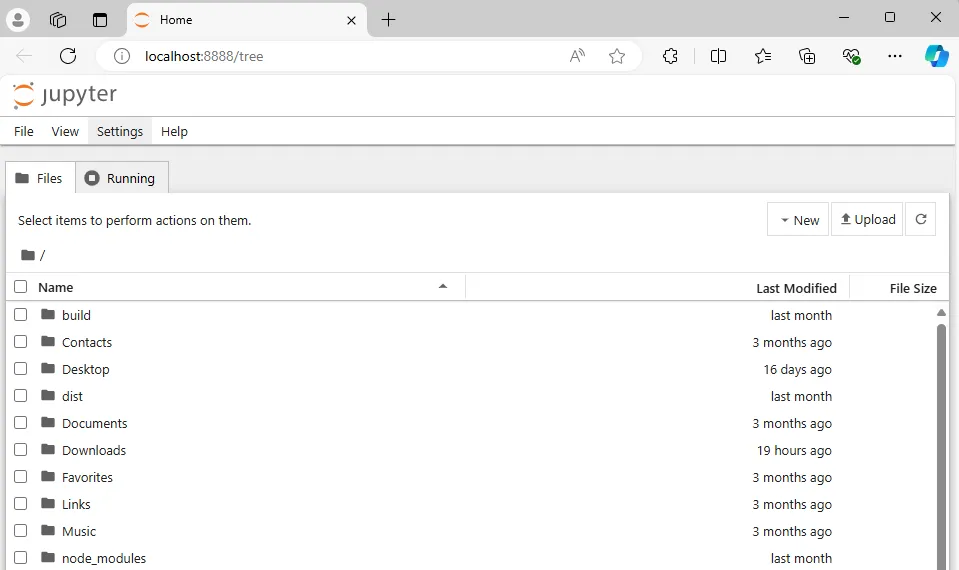Open the New dropdown menu
The image size is (959, 570).
click(798, 220)
